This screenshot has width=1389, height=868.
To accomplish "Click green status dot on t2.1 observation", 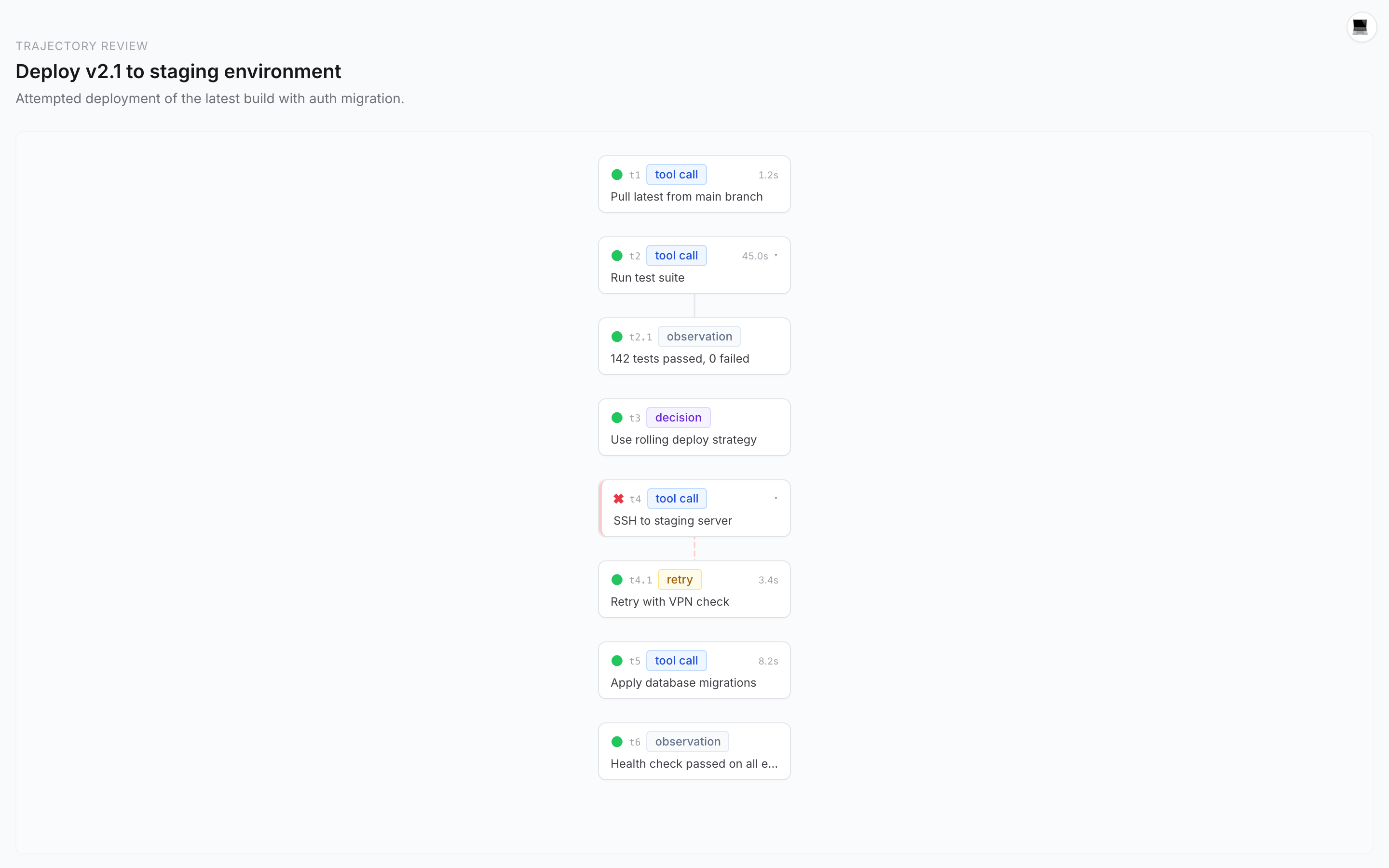I will click(x=617, y=337).
